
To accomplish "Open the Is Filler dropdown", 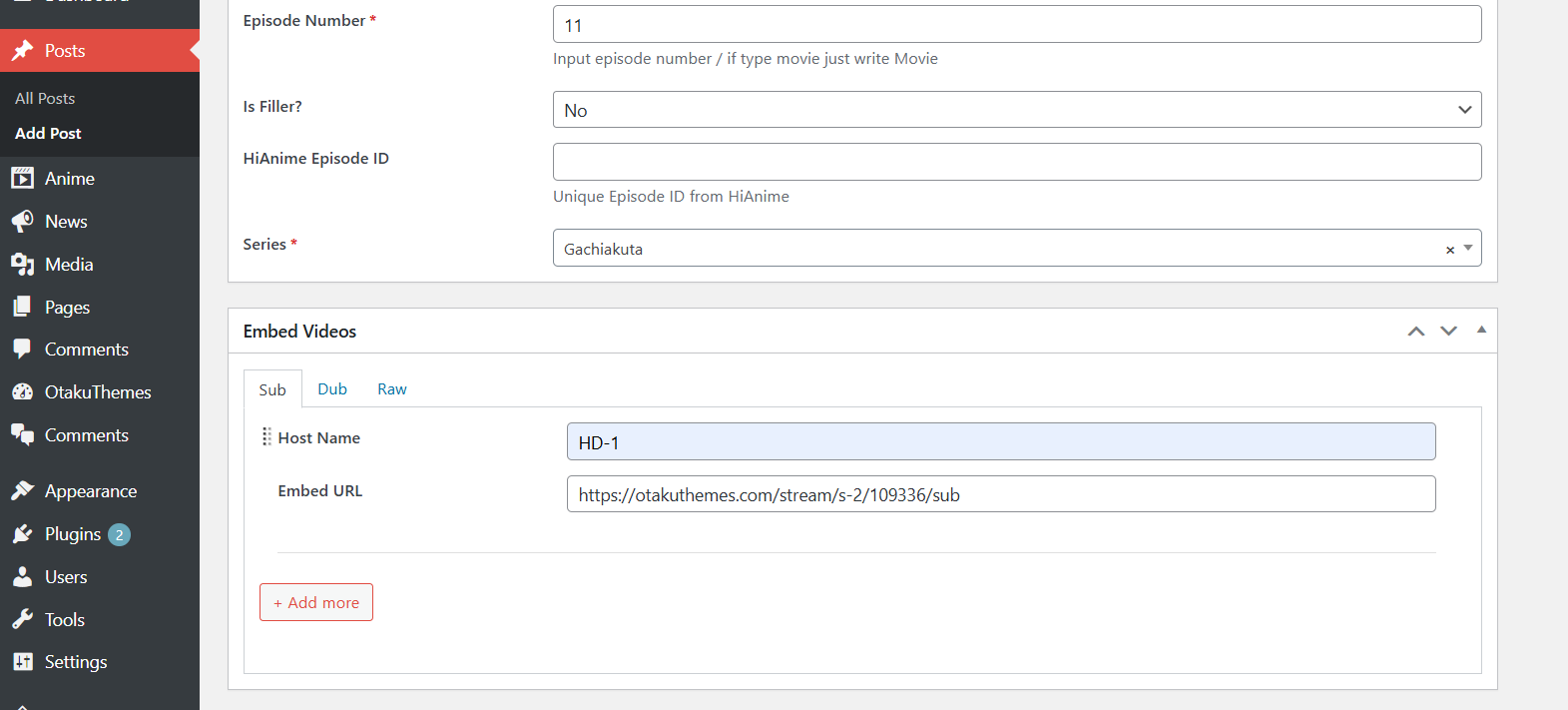I will pyautogui.click(x=1016, y=110).
